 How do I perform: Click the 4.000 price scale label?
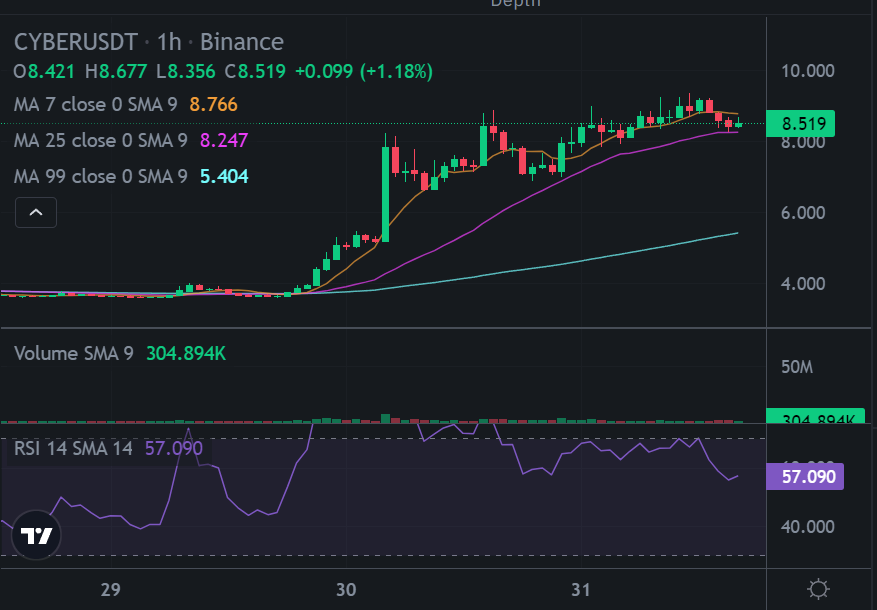point(803,284)
